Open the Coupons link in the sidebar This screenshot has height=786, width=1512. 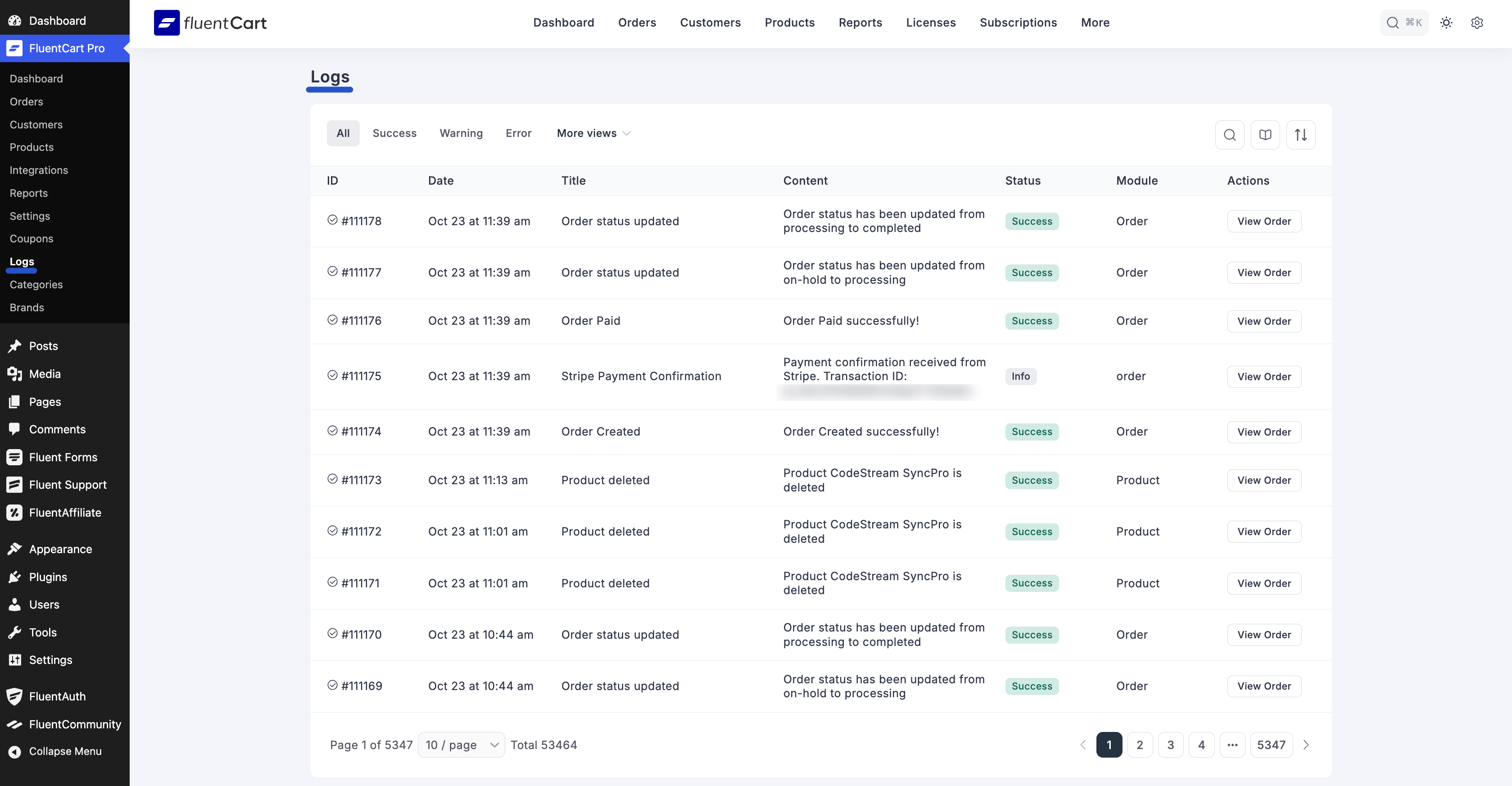click(31, 238)
